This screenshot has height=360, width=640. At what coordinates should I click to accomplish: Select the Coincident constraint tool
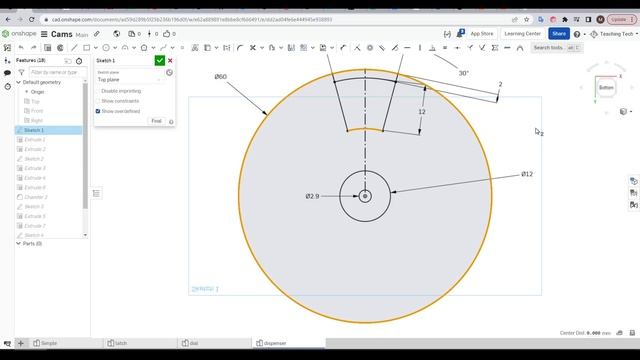coord(357,48)
